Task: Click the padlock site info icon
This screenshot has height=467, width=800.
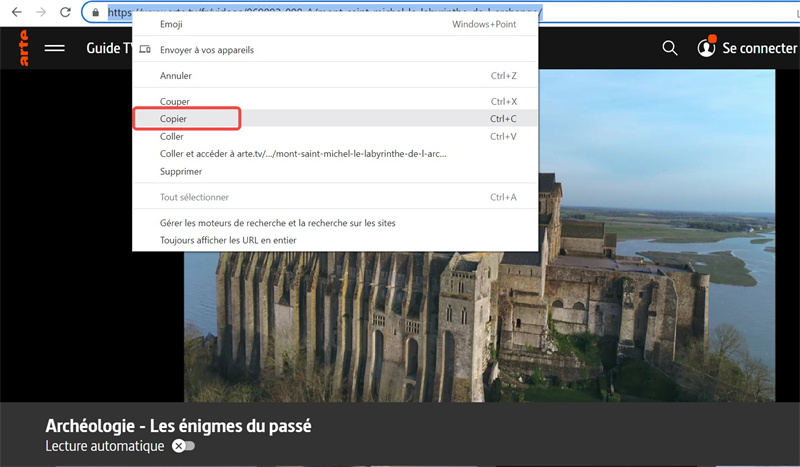Action: 95,12
